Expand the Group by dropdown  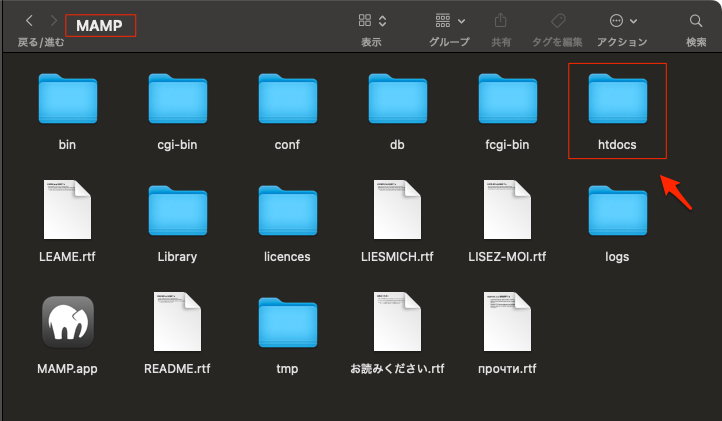pos(449,21)
